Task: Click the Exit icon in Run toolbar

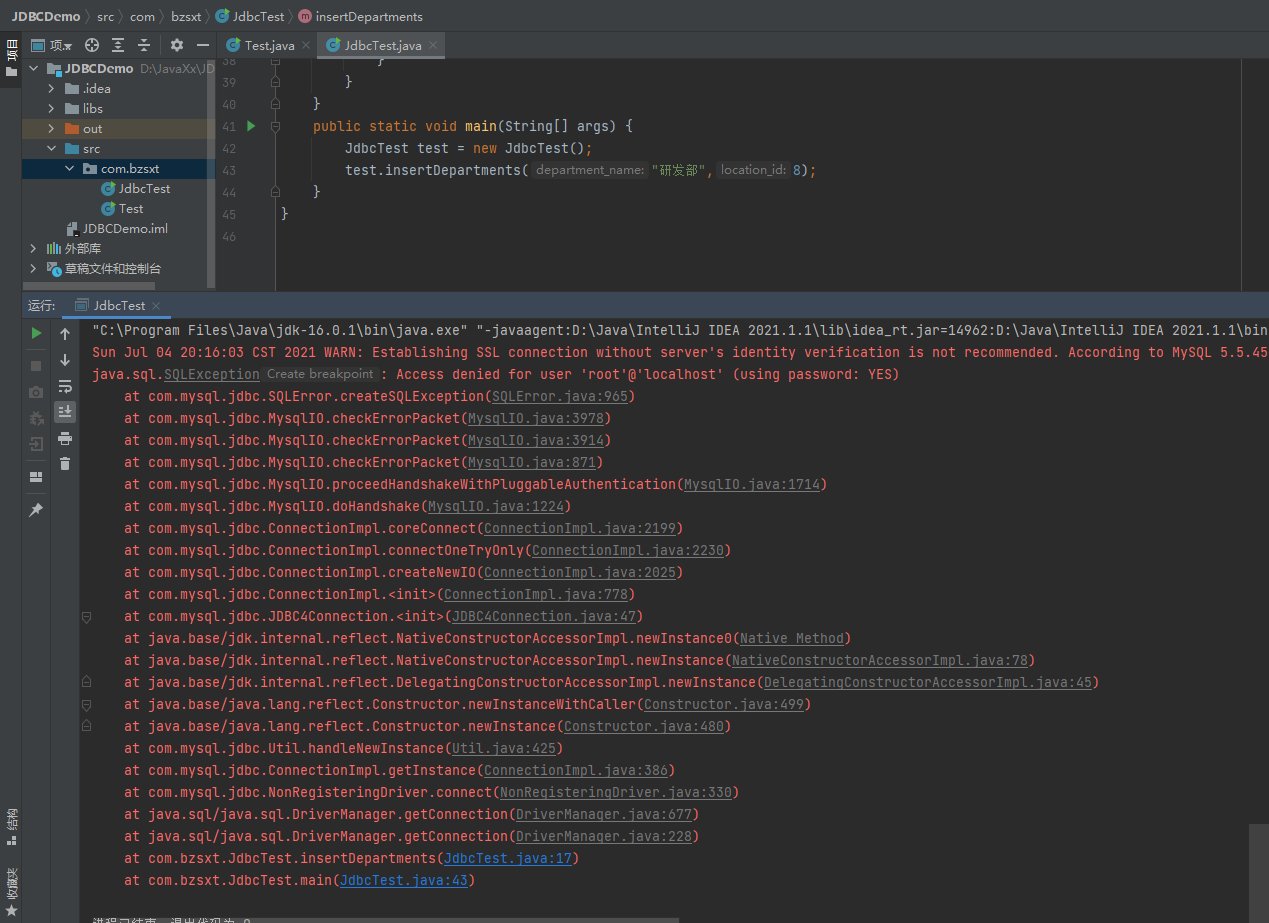Action: coord(36,444)
